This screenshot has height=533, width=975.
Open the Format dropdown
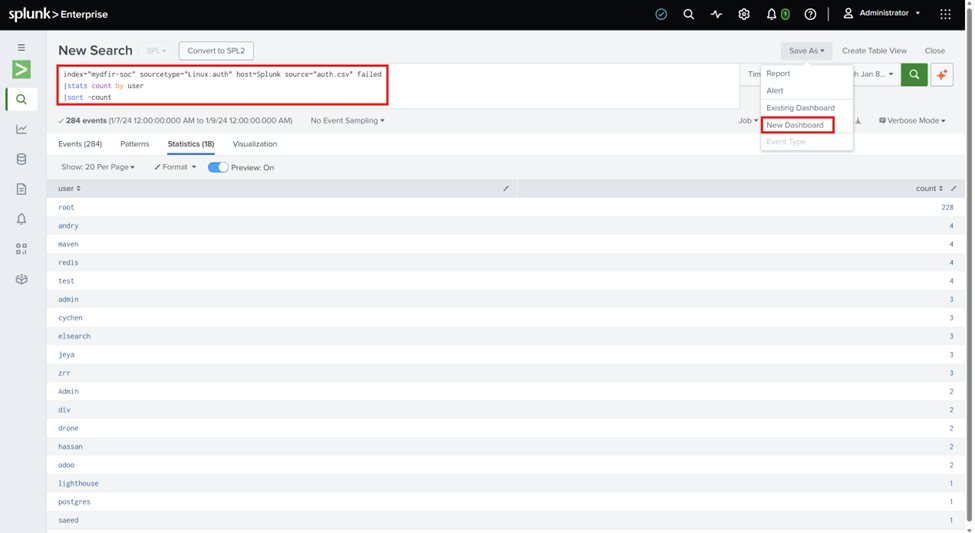tap(175, 167)
